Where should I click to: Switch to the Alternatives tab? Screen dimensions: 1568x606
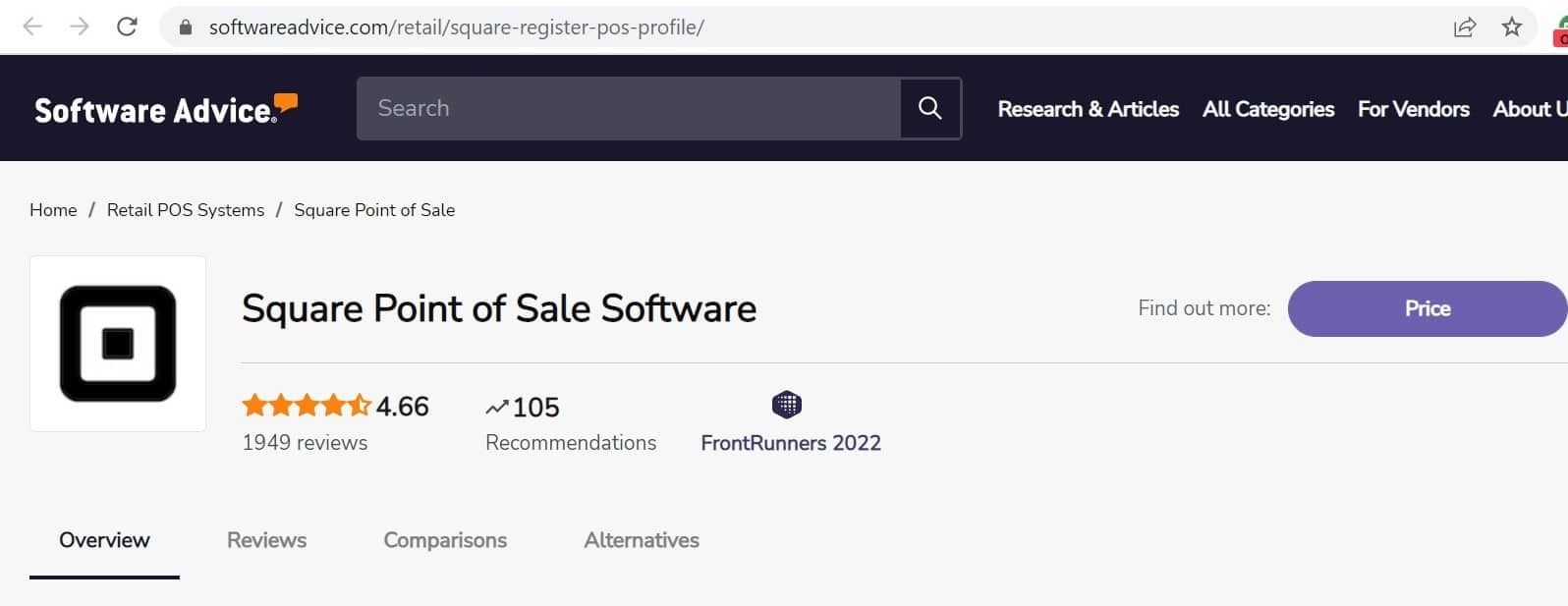(642, 540)
